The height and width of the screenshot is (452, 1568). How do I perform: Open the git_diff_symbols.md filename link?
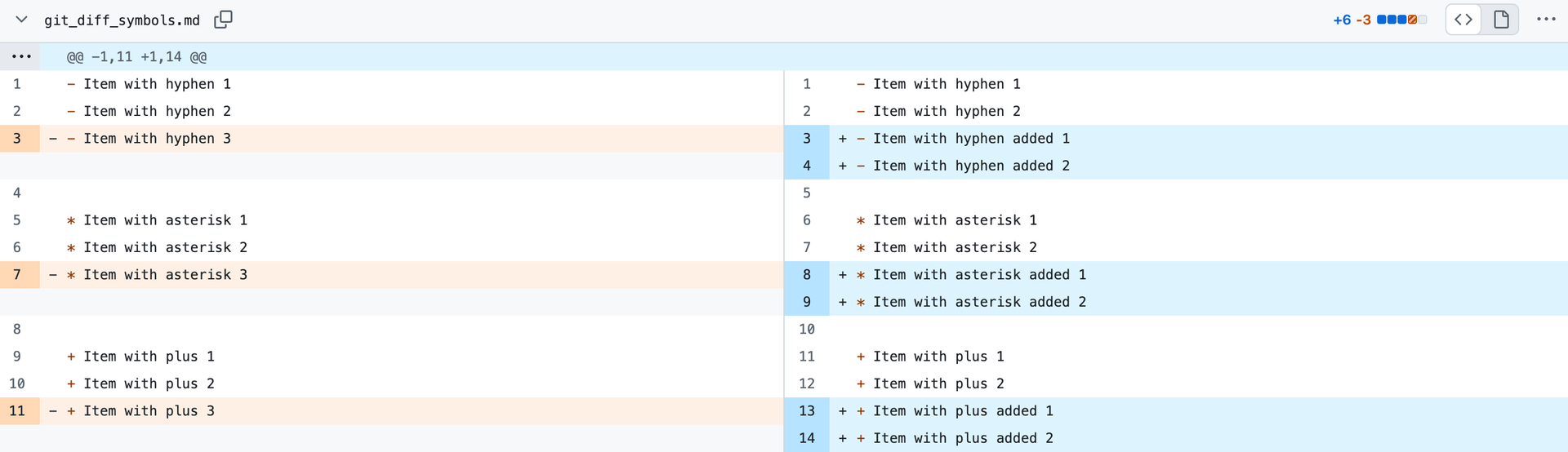coord(122,20)
